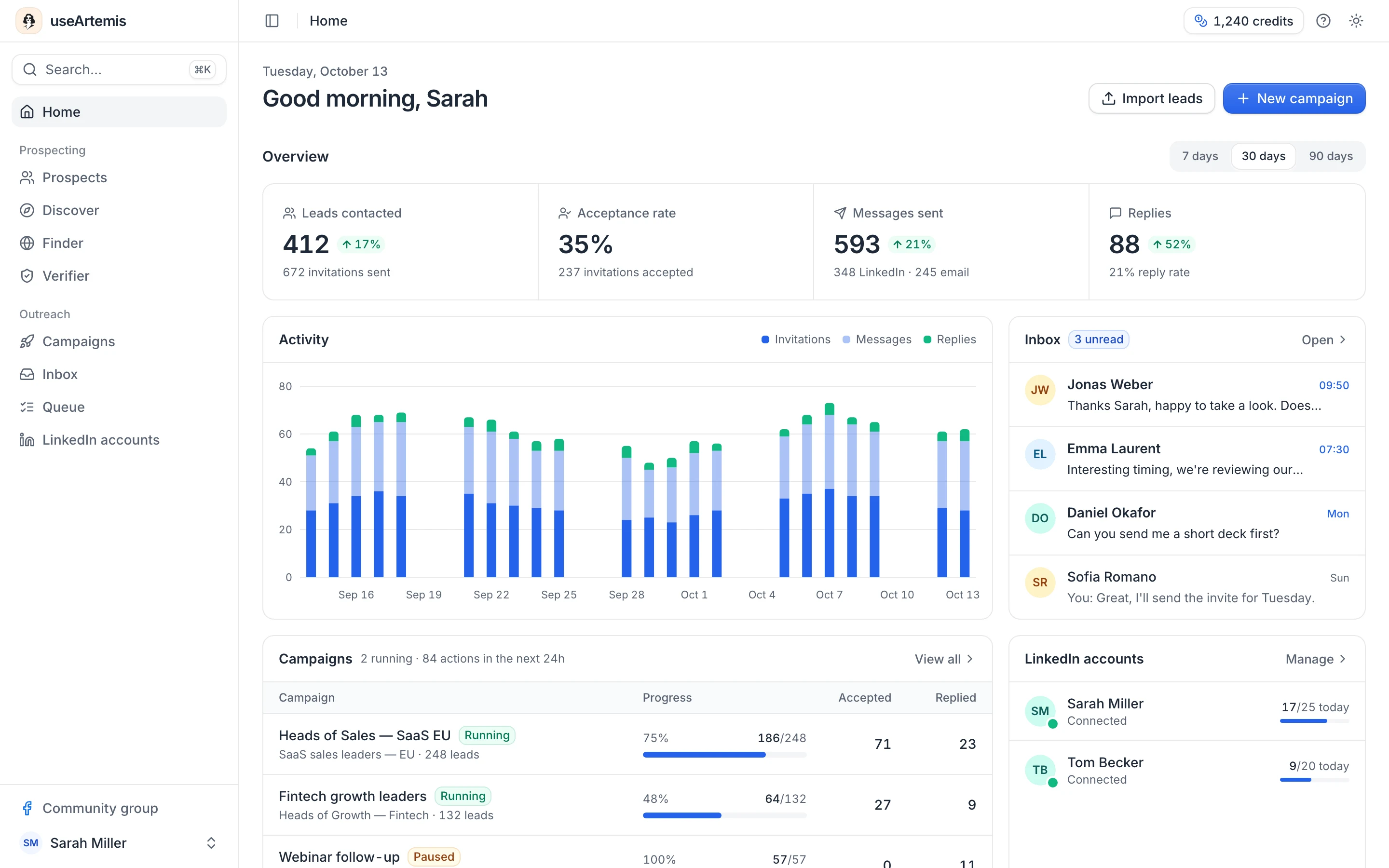Open Sofia Romano's conversation

(x=1186, y=587)
